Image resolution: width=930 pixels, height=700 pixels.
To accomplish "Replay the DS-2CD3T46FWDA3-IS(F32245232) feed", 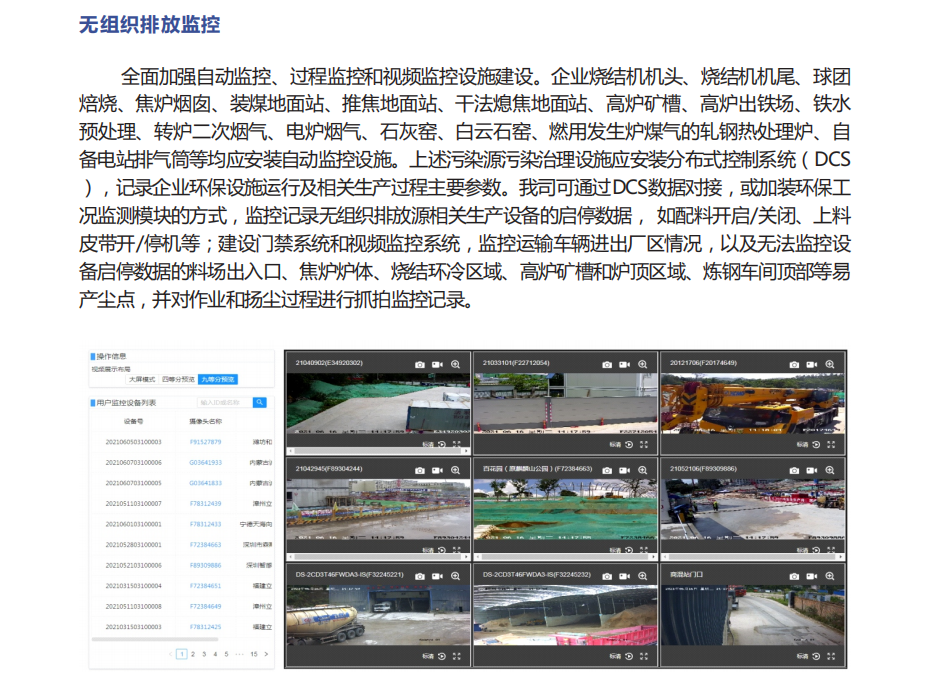I will click(x=629, y=656).
